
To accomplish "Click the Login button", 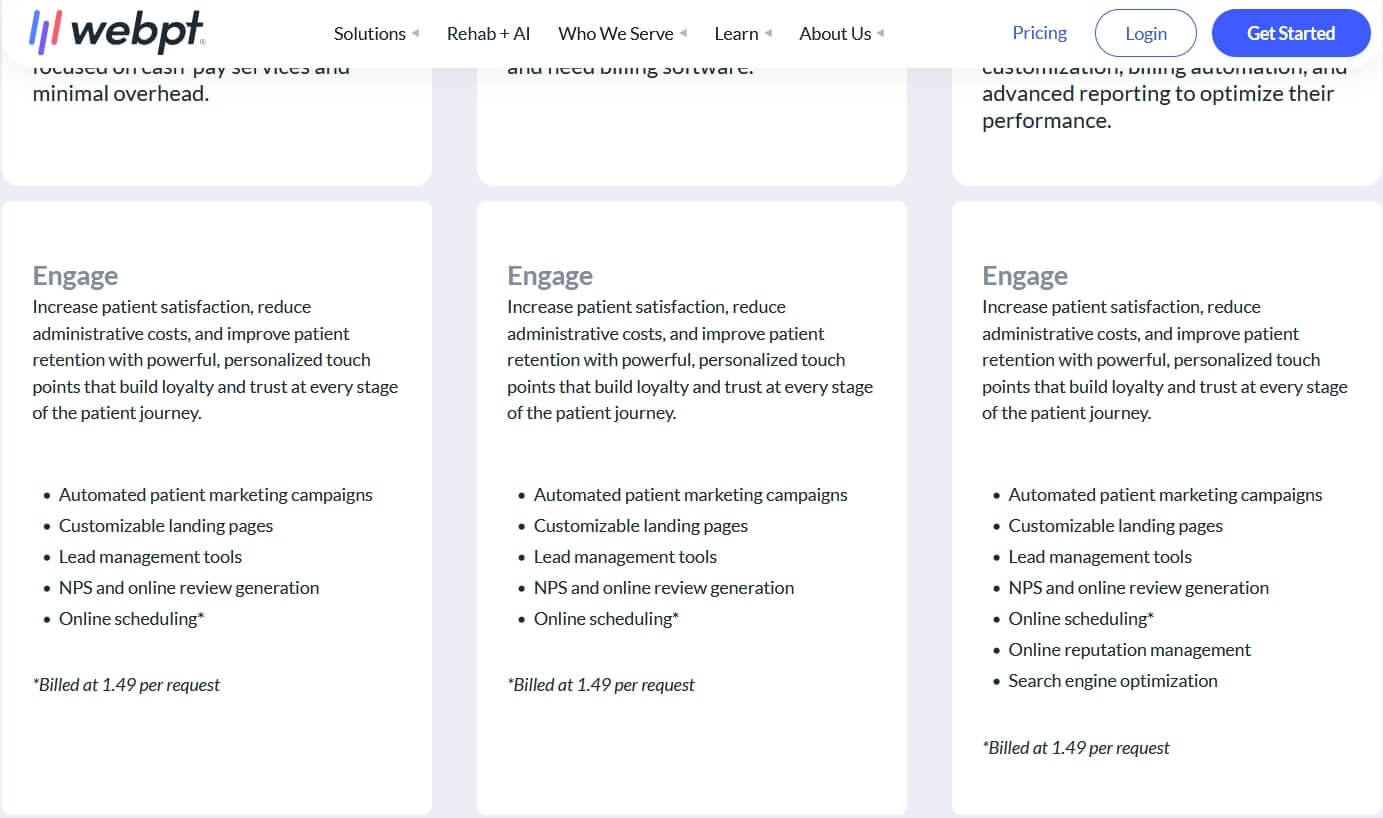I will click(x=1145, y=33).
